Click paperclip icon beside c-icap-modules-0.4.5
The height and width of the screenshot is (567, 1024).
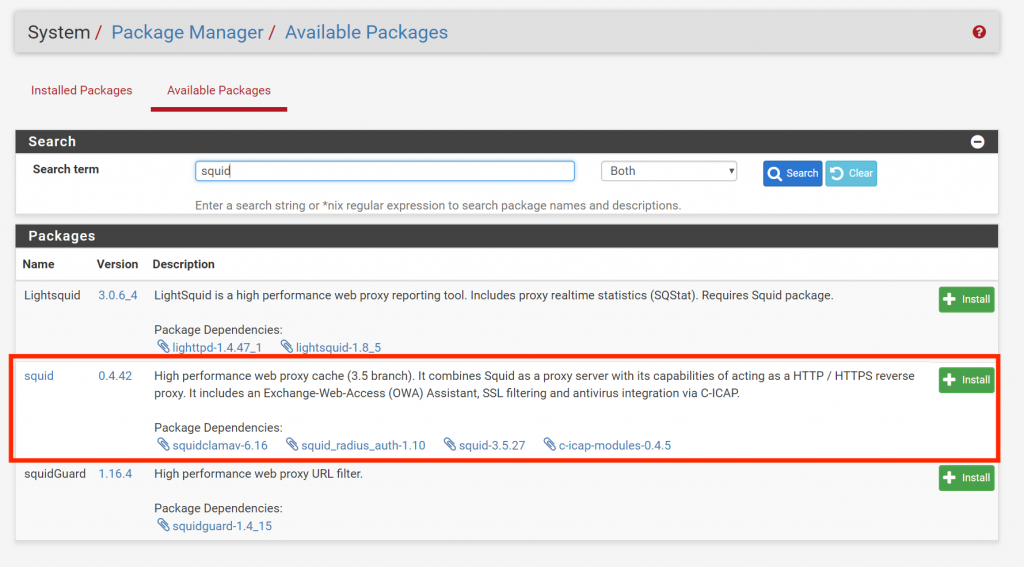549,445
